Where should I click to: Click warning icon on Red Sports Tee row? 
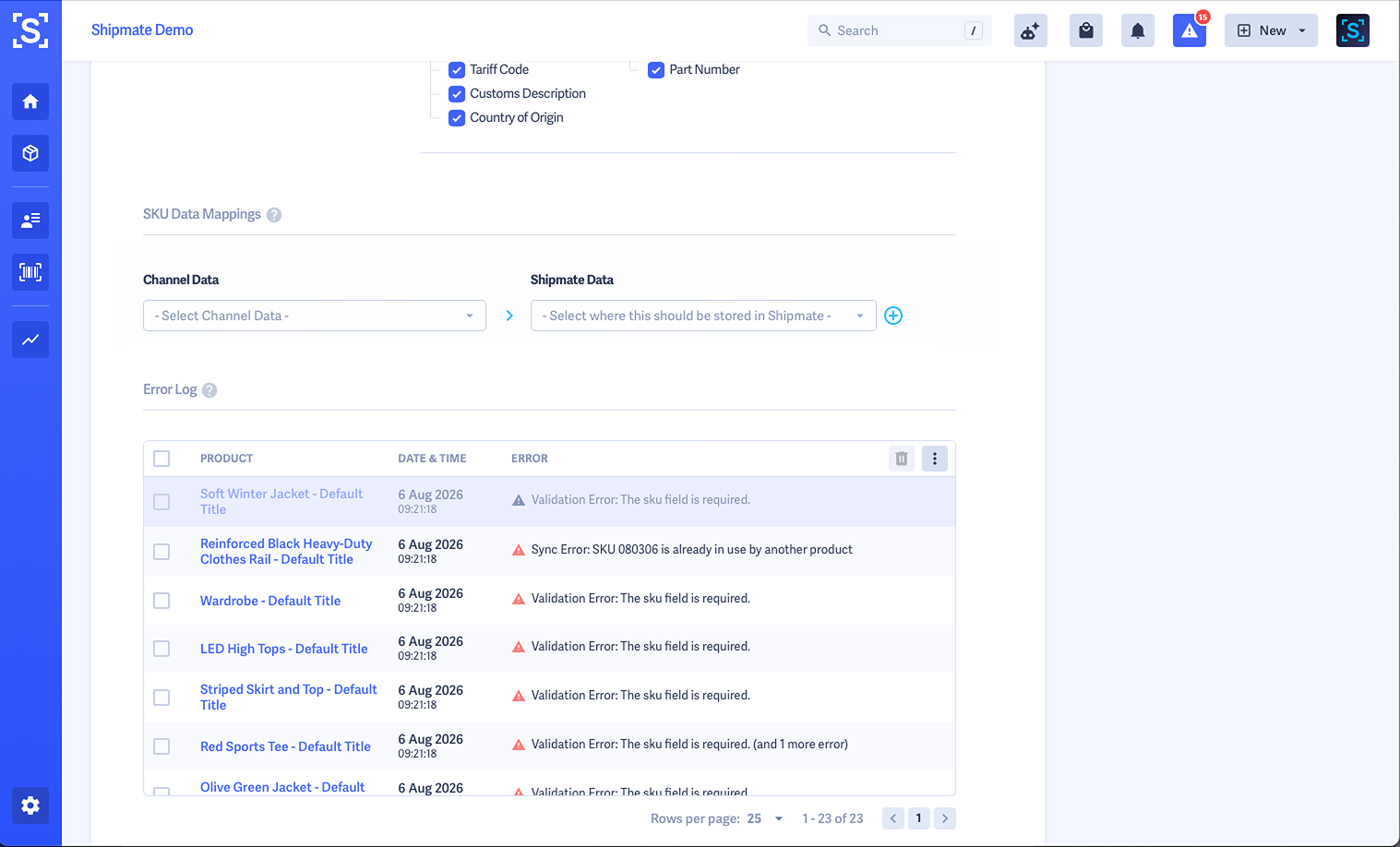click(x=519, y=745)
